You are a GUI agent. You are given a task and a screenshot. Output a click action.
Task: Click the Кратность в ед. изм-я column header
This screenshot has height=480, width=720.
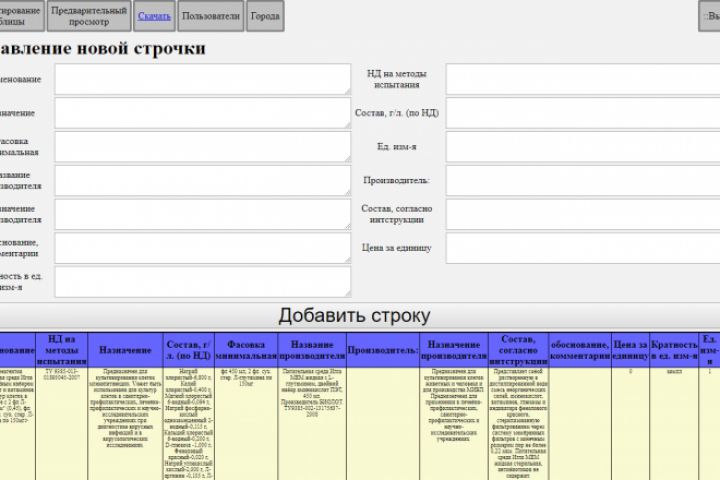[x=674, y=350]
